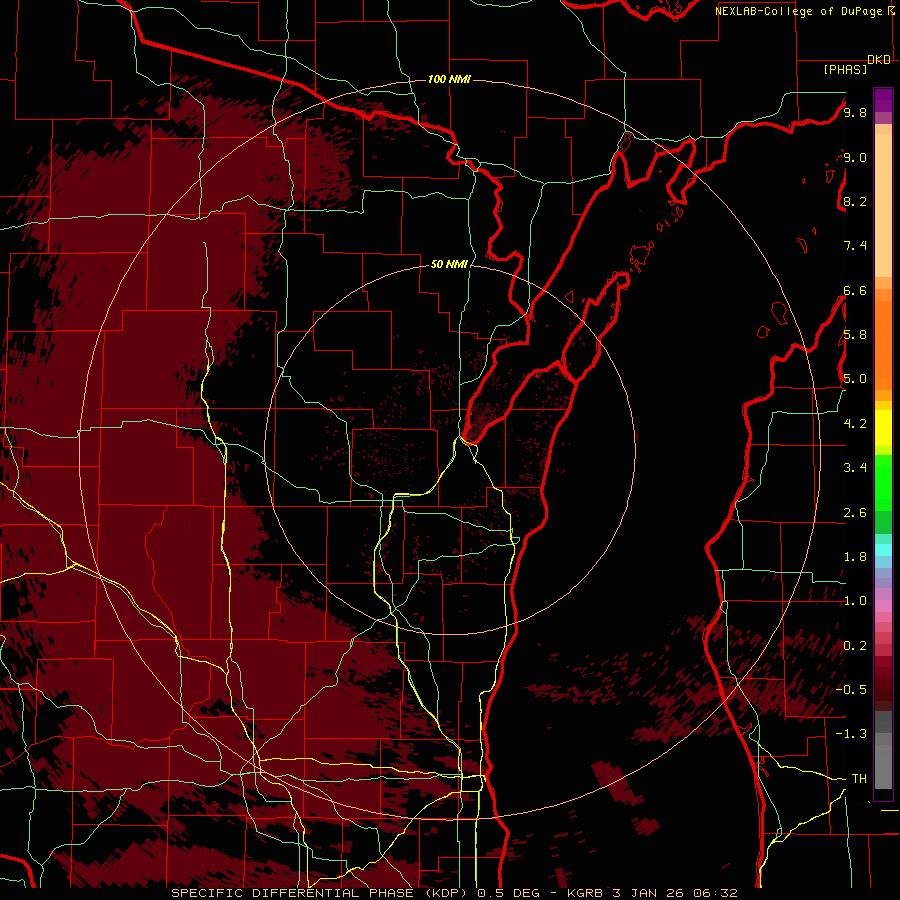Click the 5.8 scale value
The image size is (900, 900).
855,335
